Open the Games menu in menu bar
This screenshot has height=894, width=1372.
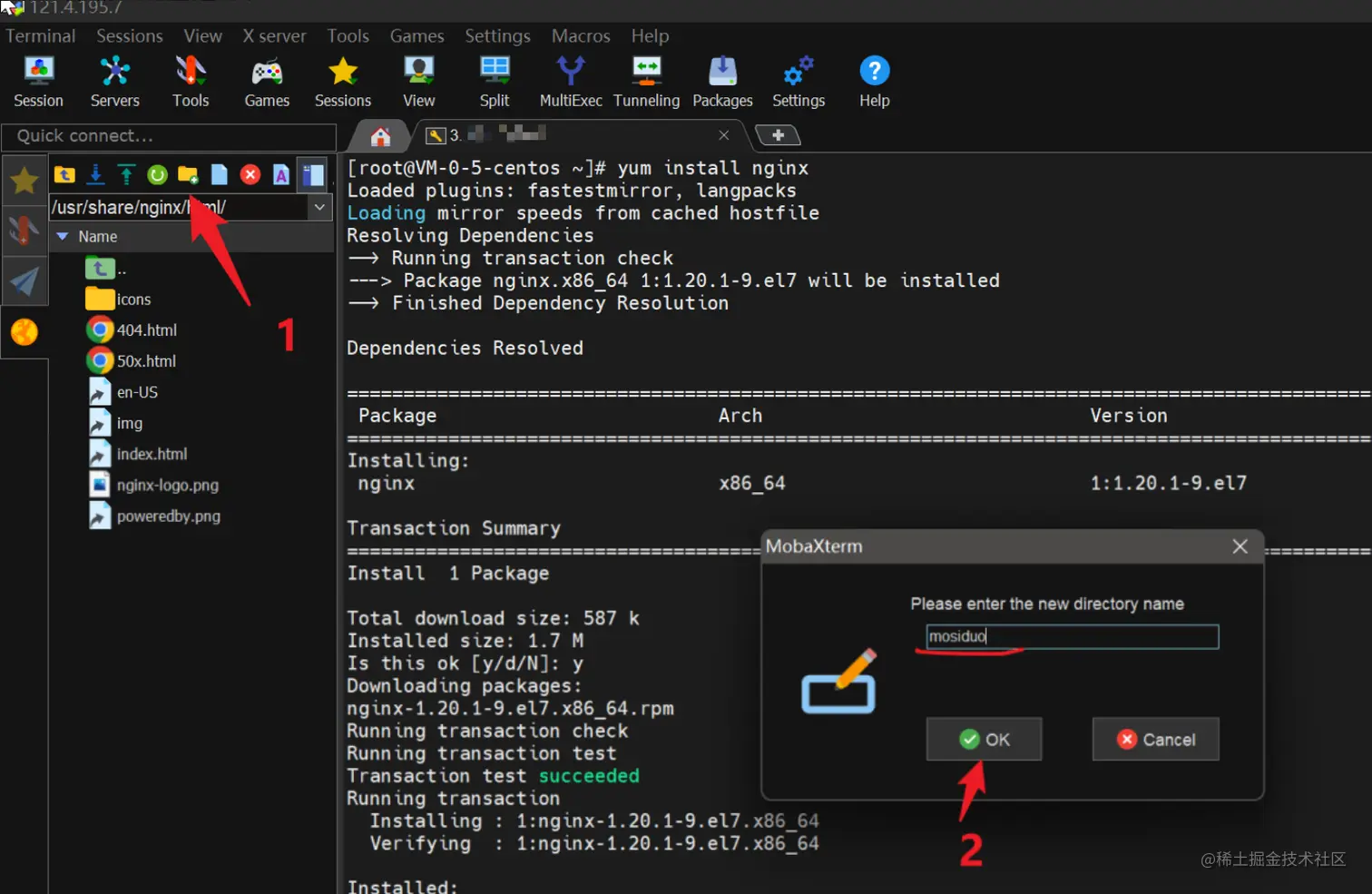click(x=416, y=35)
